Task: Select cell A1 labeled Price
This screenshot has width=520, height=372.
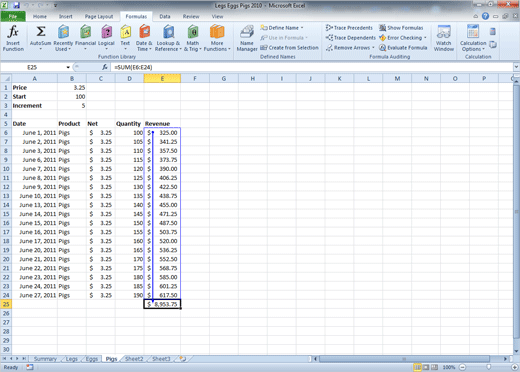Action: [34, 87]
